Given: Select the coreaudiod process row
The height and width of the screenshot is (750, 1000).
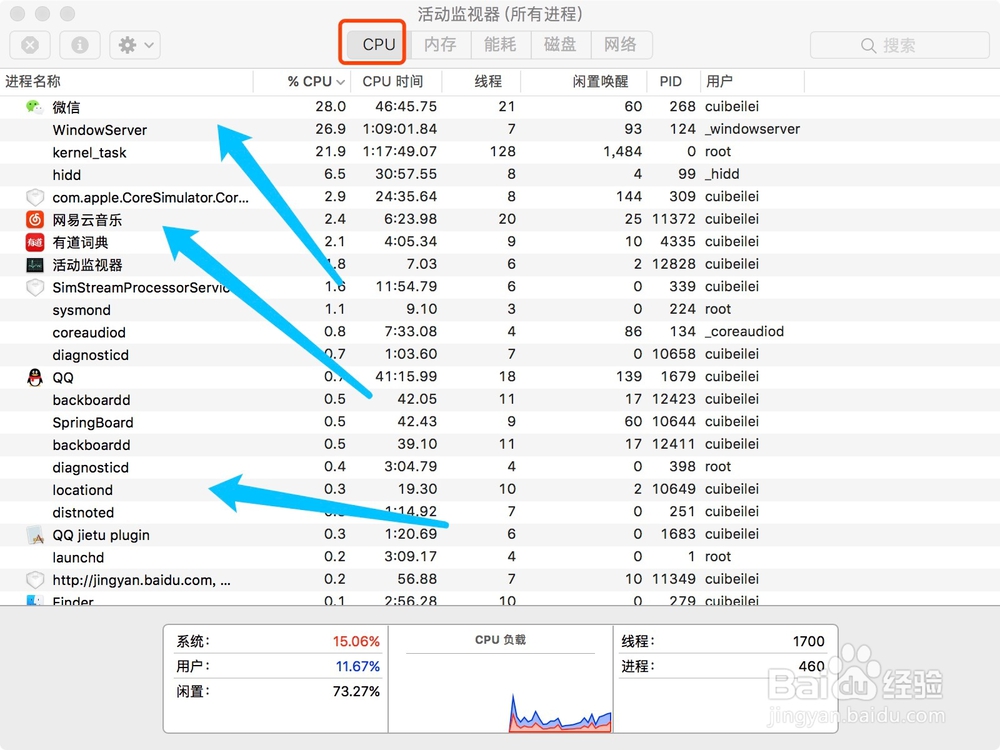Looking at the screenshot, I should pos(500,332).
